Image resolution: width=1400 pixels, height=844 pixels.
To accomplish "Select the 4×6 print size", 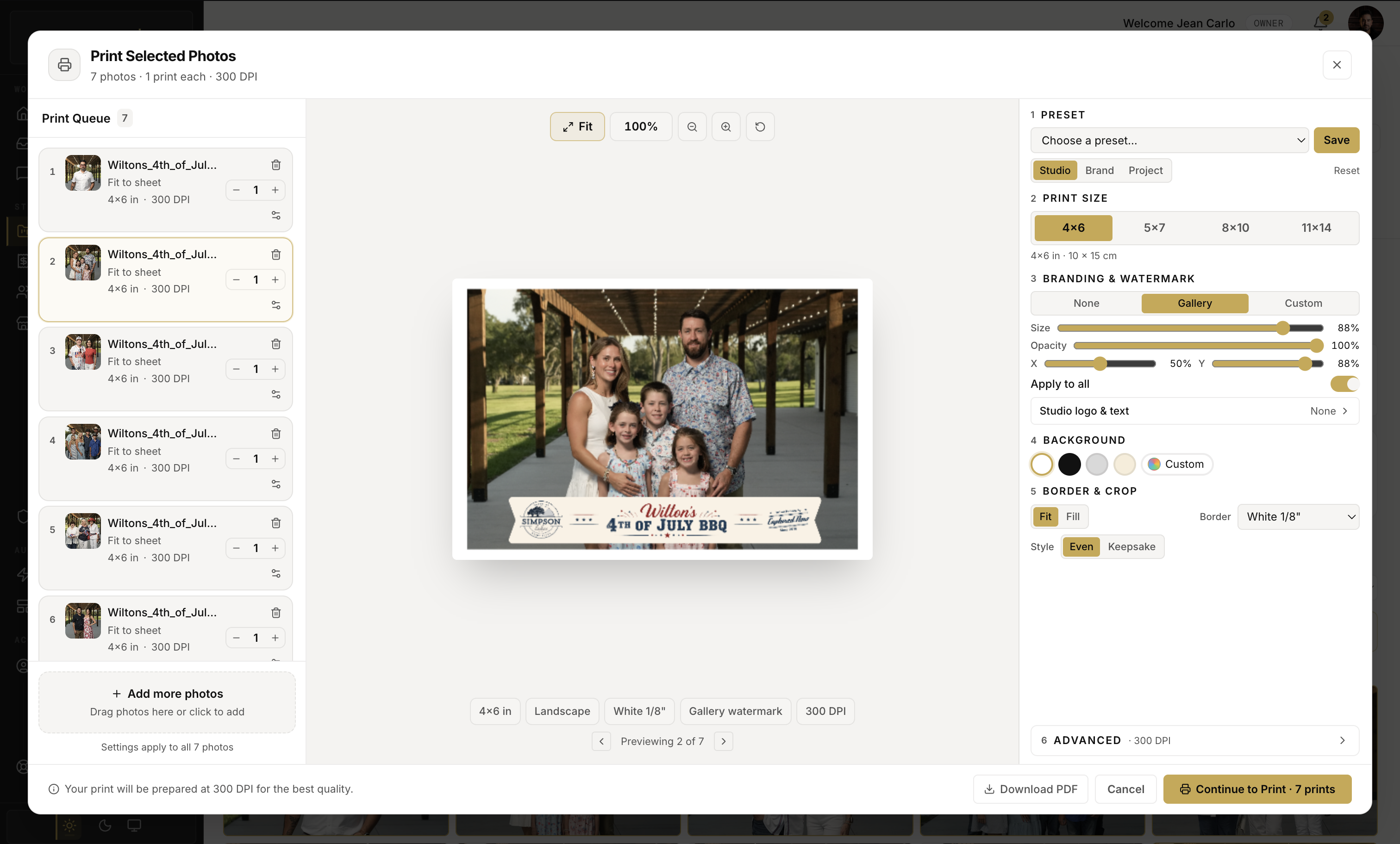I will [1073, 228].
